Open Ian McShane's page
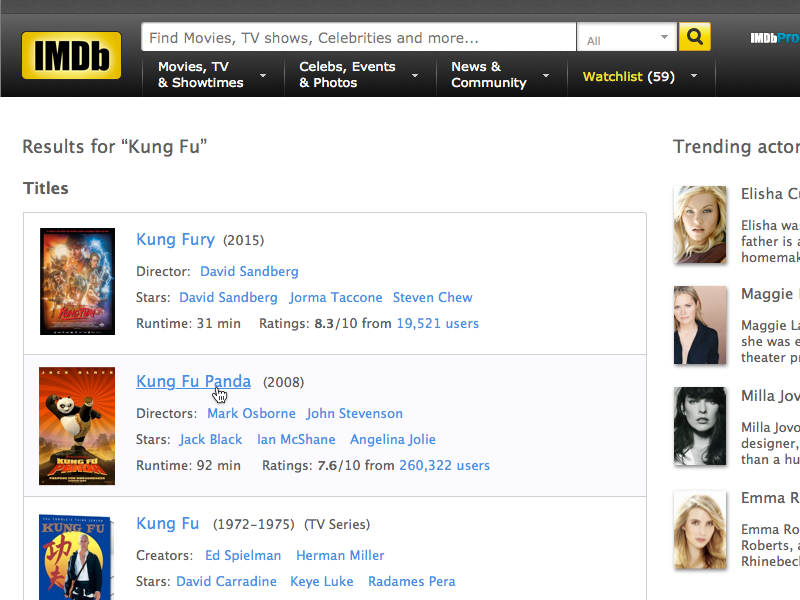The width and height of the screenshot is (800, 600). tap(296, 439)
